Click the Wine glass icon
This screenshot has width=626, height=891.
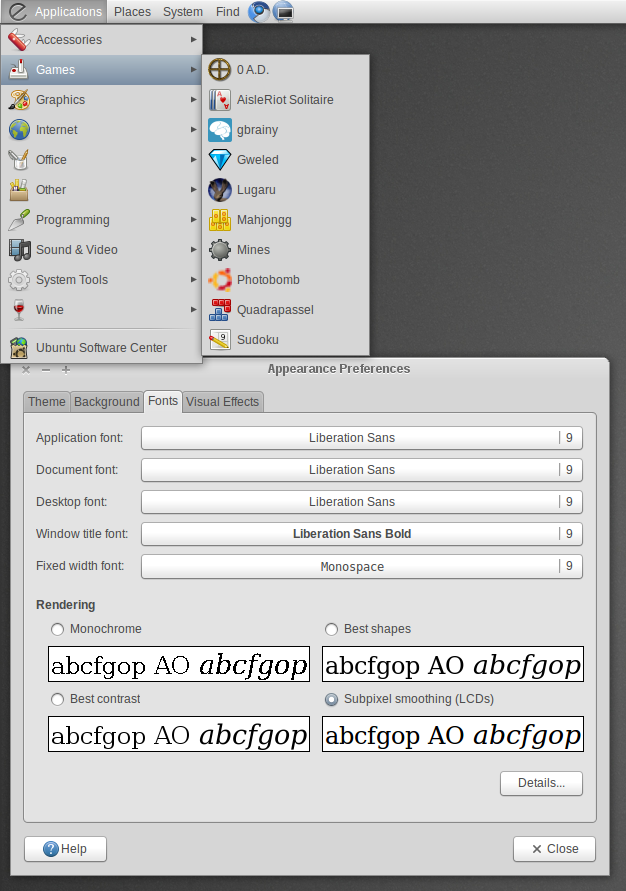(19, 310)
